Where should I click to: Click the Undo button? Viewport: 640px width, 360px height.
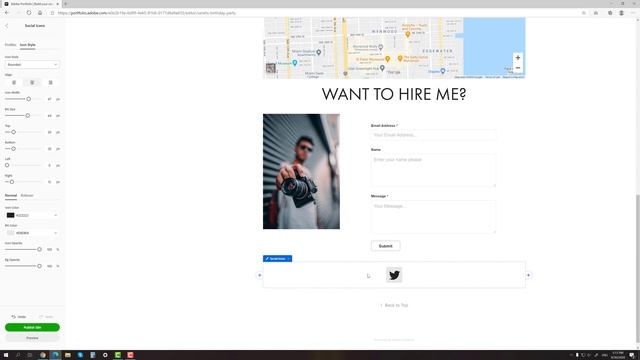click(19, 317)
